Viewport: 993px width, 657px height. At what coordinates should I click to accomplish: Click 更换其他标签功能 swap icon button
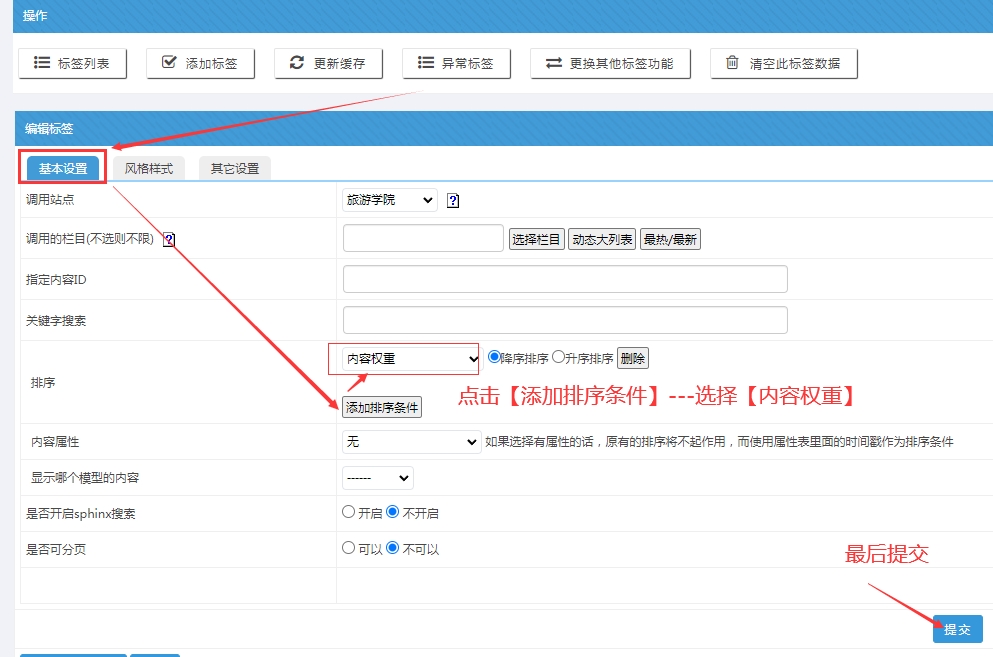(609, 63)
